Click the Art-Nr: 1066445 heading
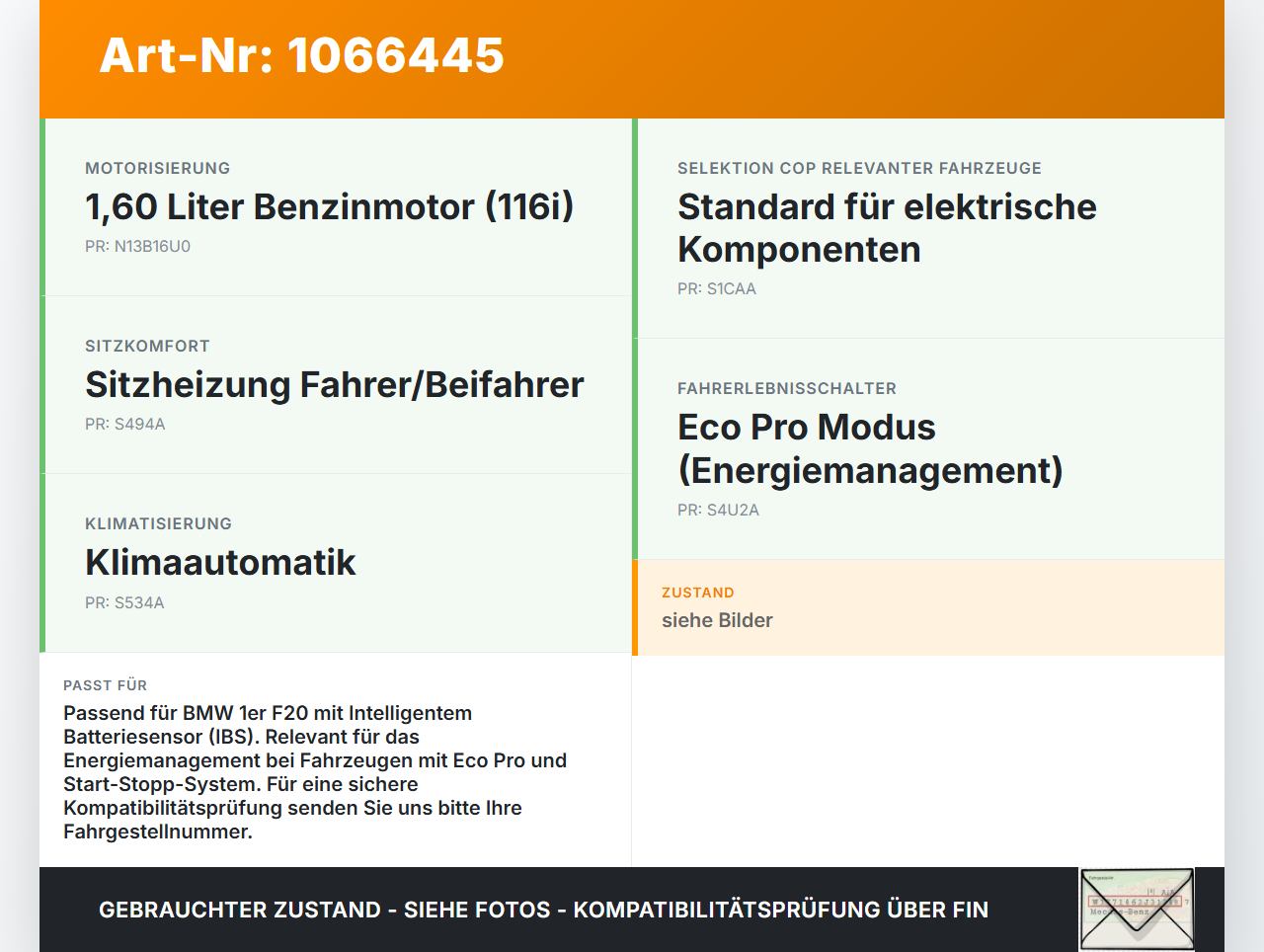The width and height of the screenshot is (1264, 952). 301,55
